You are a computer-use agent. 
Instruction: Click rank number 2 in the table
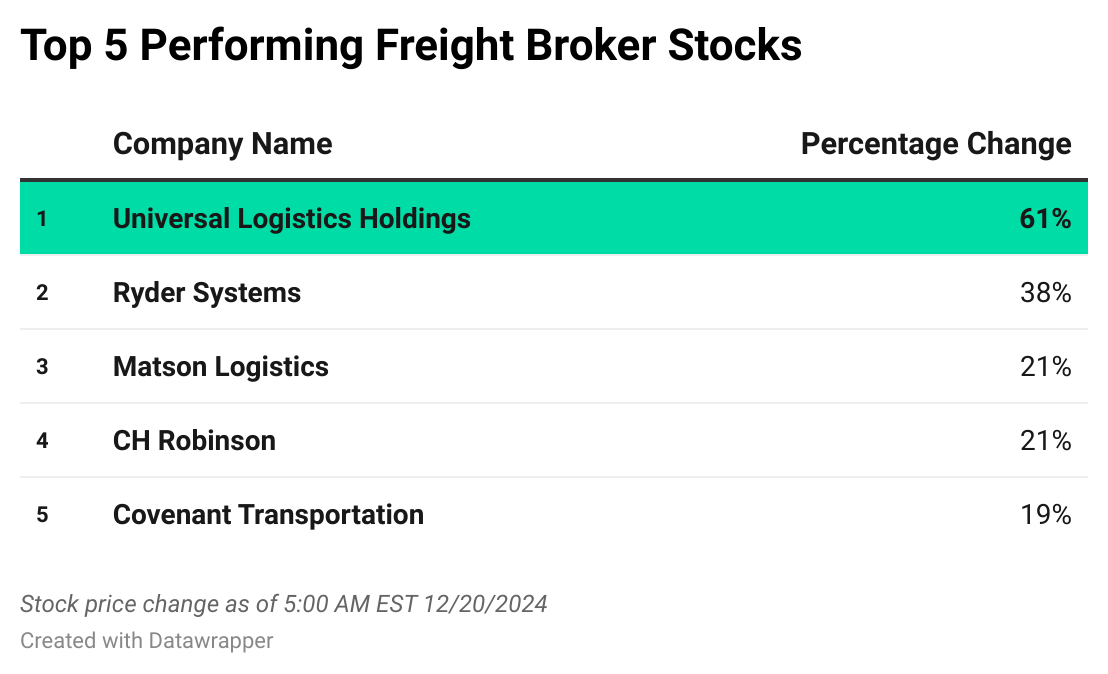[42, 293]
